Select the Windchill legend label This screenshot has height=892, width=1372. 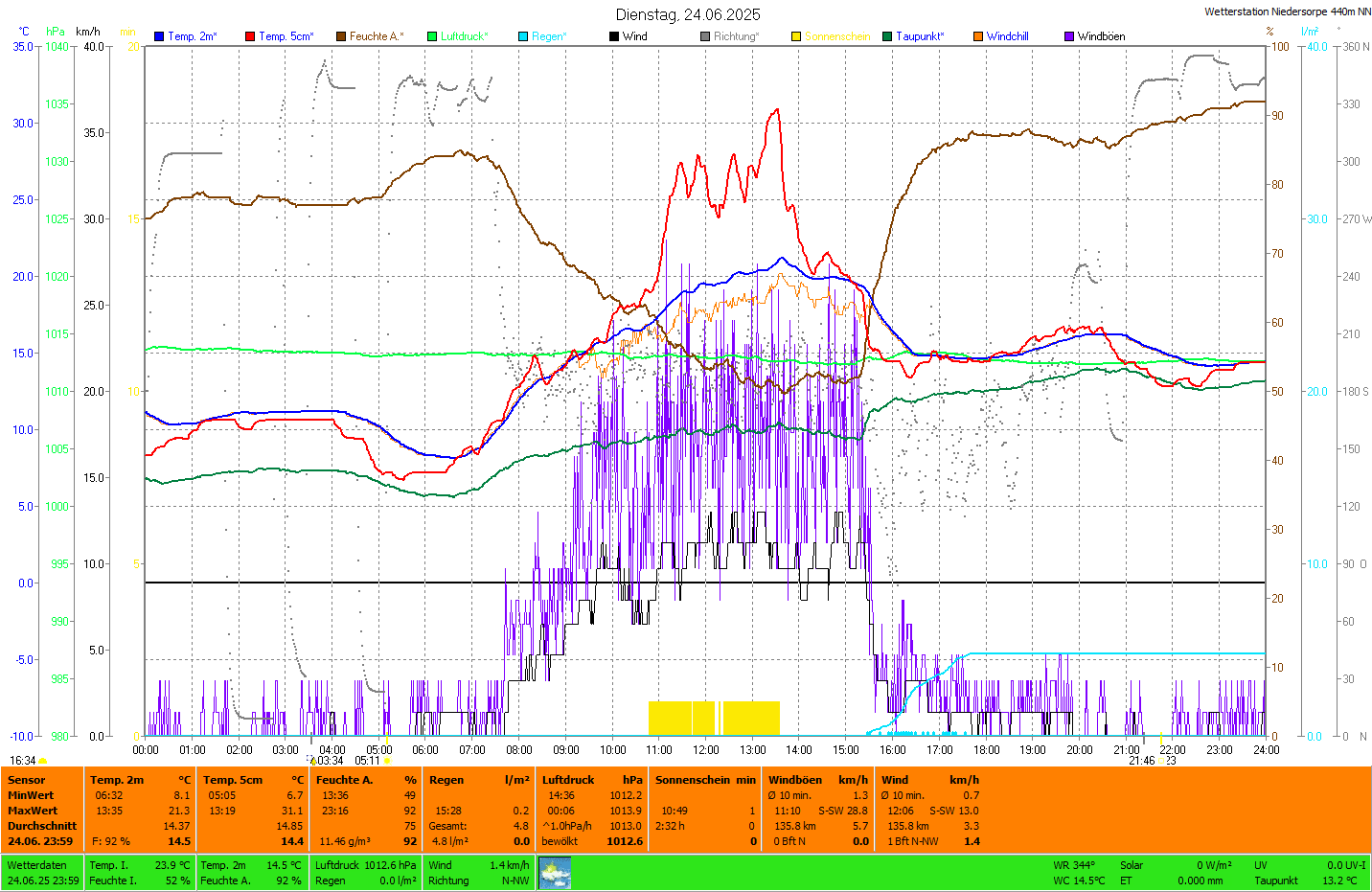[1007, 36]
